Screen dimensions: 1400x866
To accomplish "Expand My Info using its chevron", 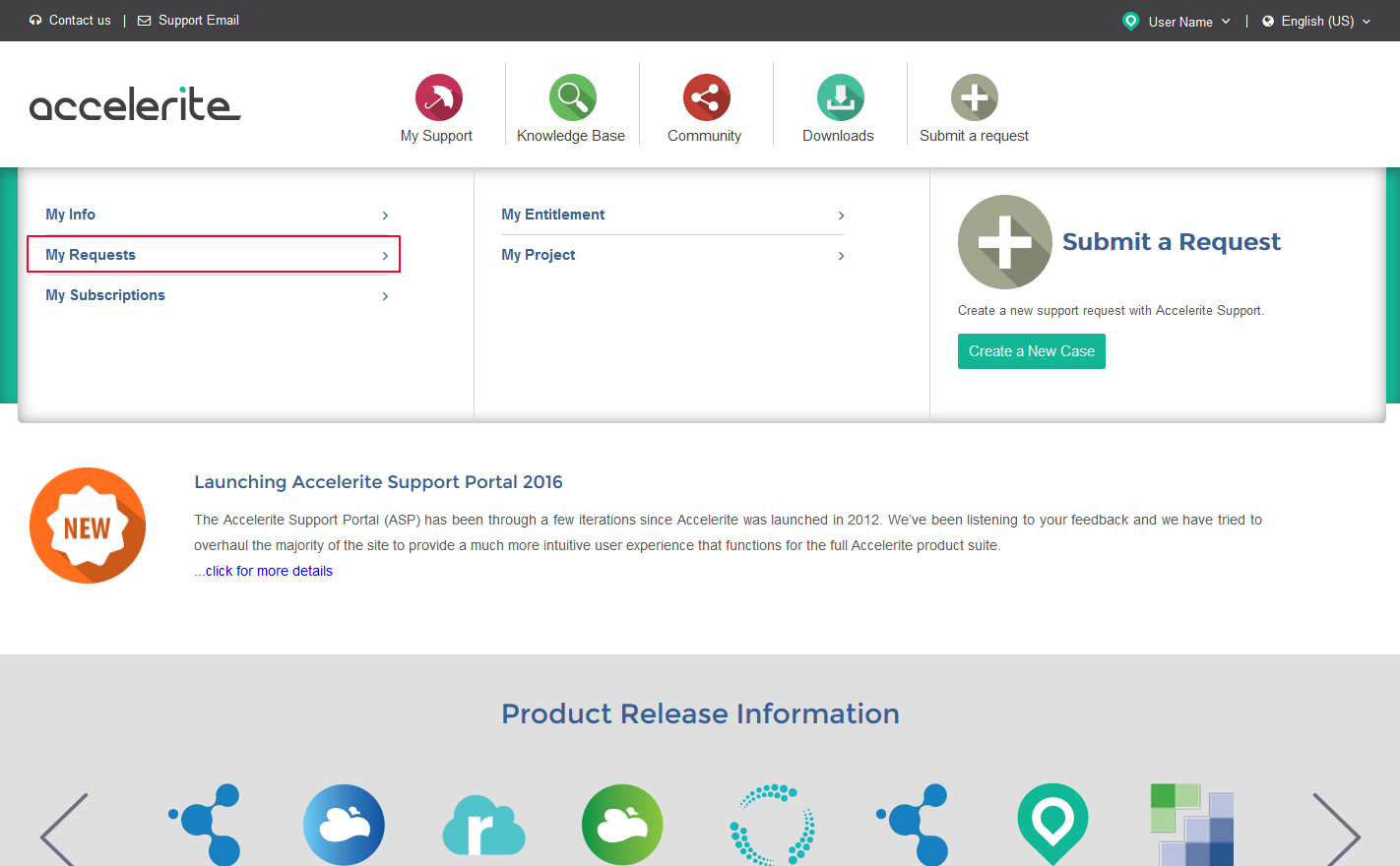I will click(x=385, y=216).
